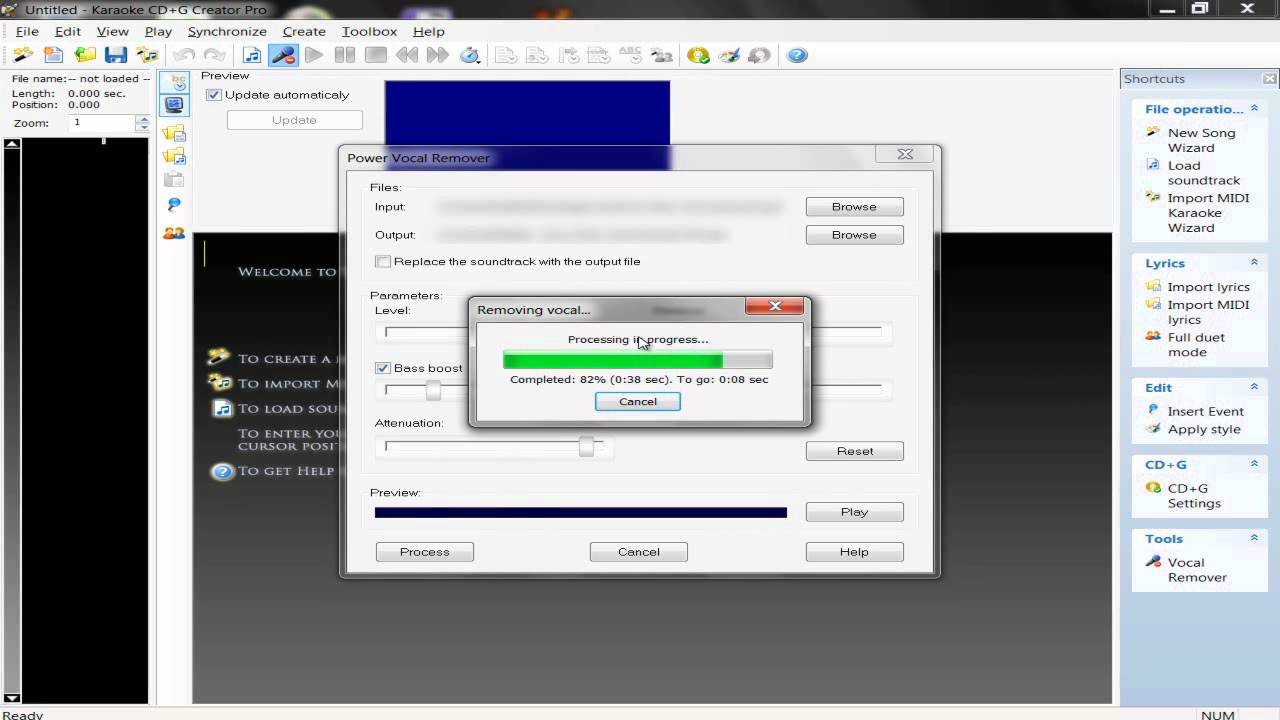
Task: Open the Synchronize menu
Action: click(x=227, y=32)
